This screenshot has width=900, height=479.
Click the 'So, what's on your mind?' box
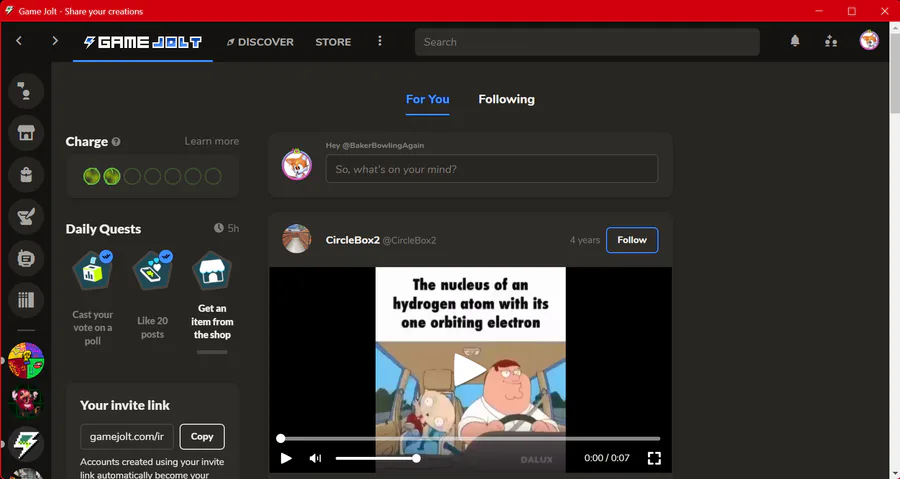pyautogui.click(x=492, y=169)
